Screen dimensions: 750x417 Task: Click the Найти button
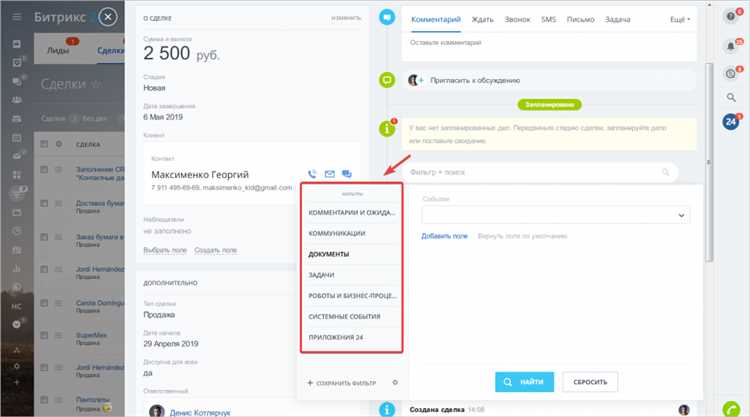point(524,382)
